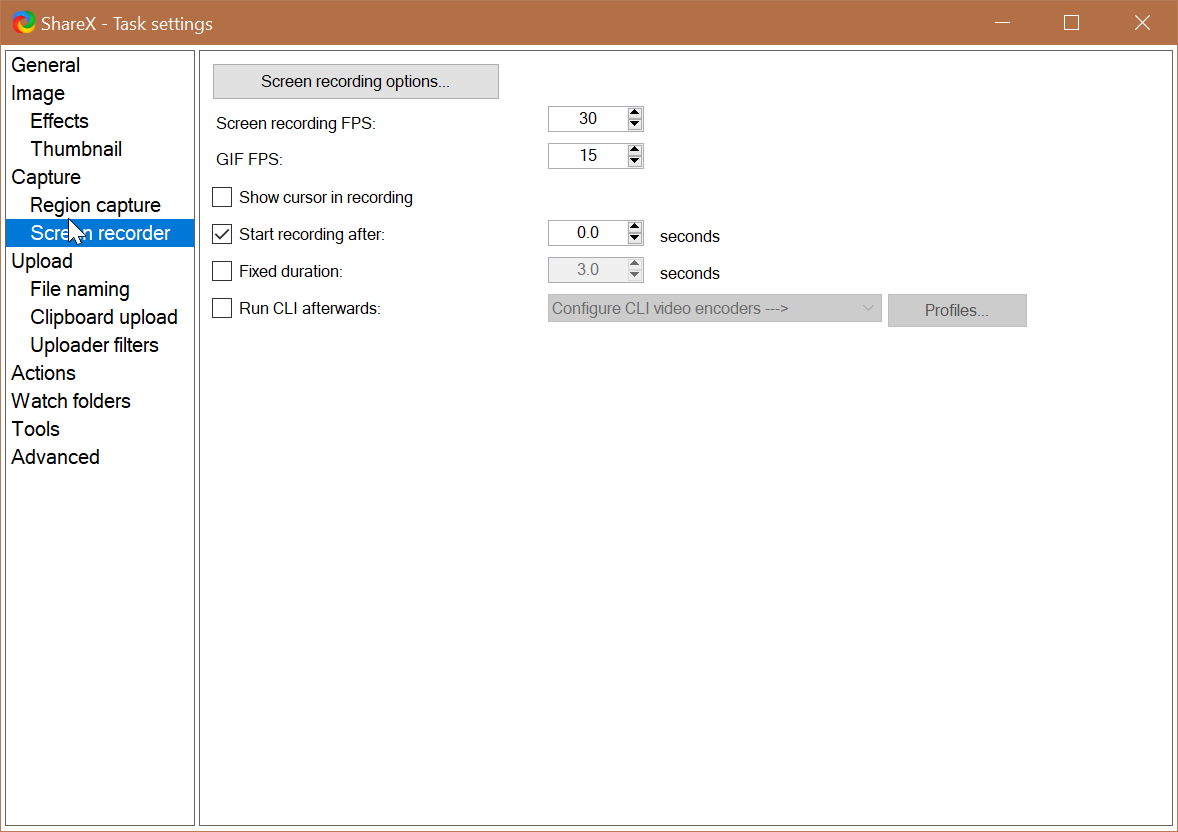Enable the Fixed duration option
This screenshot has width=1178, height=832.
221,270
